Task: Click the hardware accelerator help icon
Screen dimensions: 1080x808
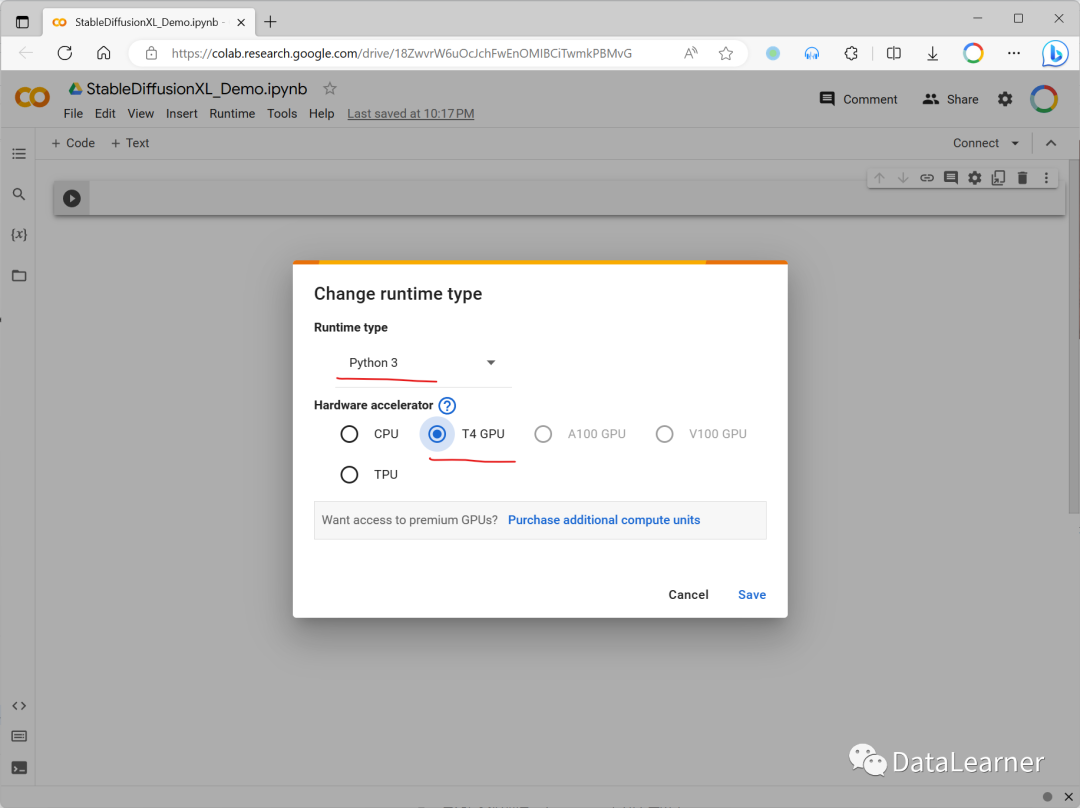Action: pos(447,405)
